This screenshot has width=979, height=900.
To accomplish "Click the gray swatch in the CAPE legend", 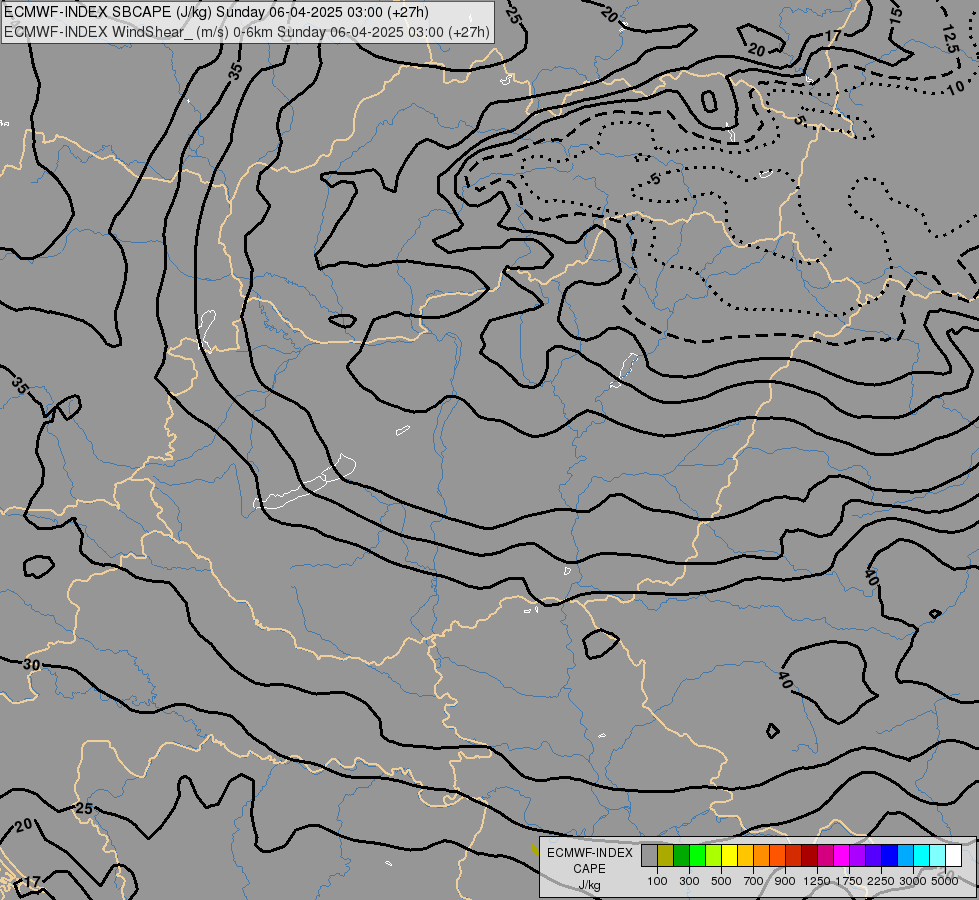I will tap(649, 855).
